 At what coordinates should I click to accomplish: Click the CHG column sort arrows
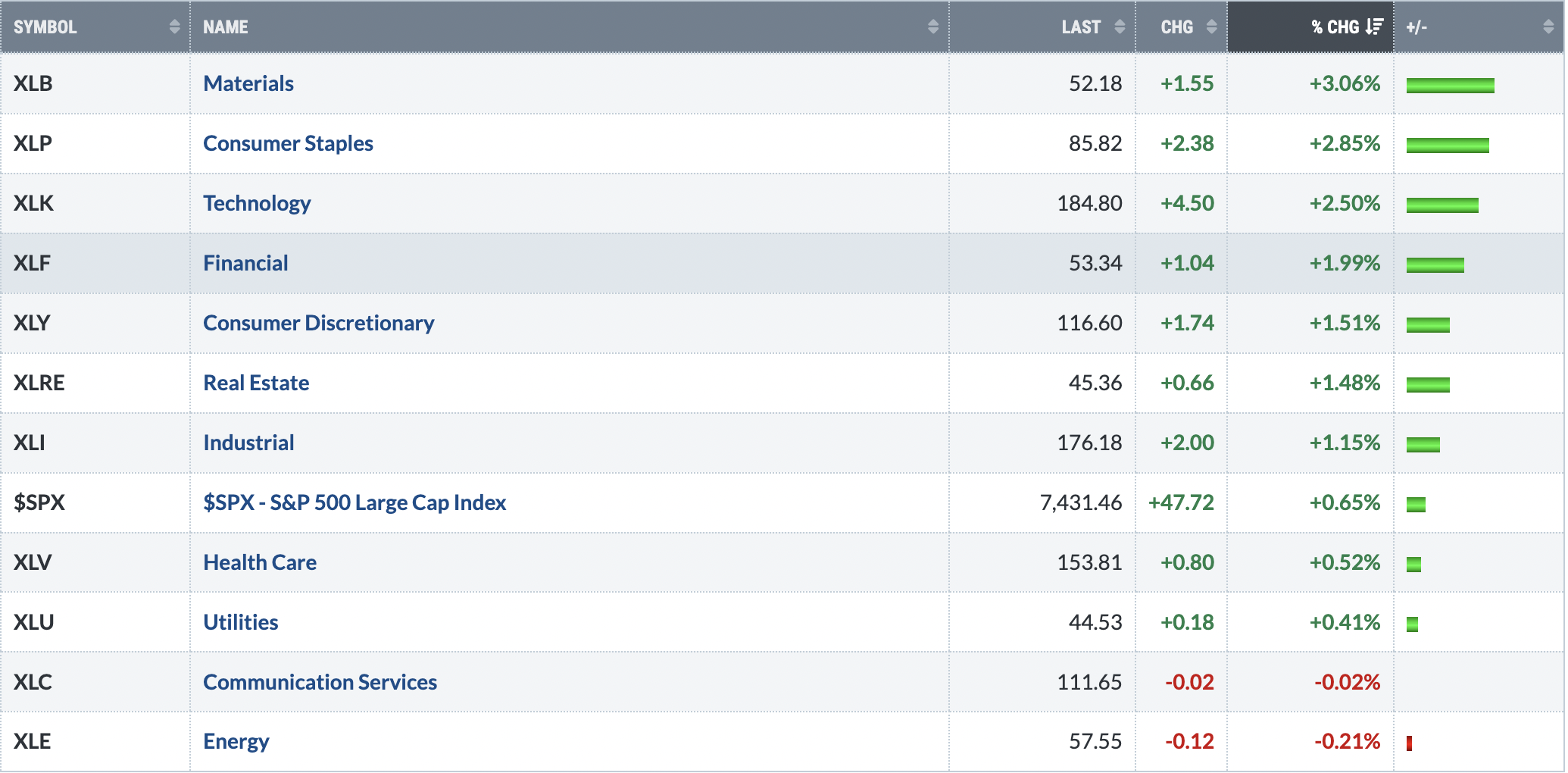tap(1212, 27)
